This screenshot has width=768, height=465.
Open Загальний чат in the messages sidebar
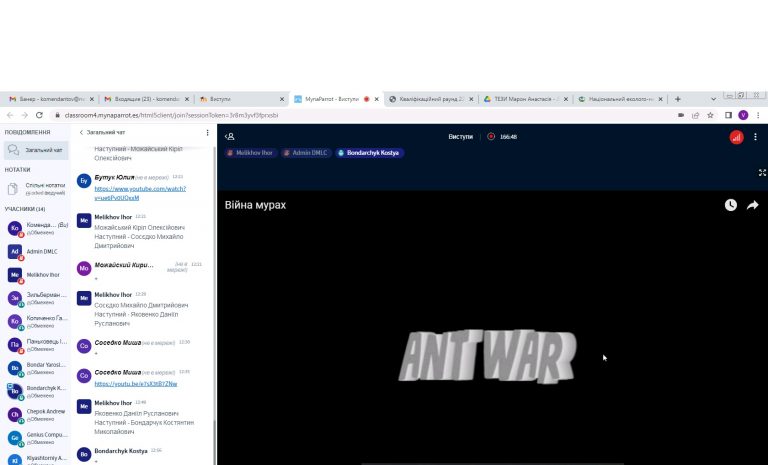pos(43,150)
